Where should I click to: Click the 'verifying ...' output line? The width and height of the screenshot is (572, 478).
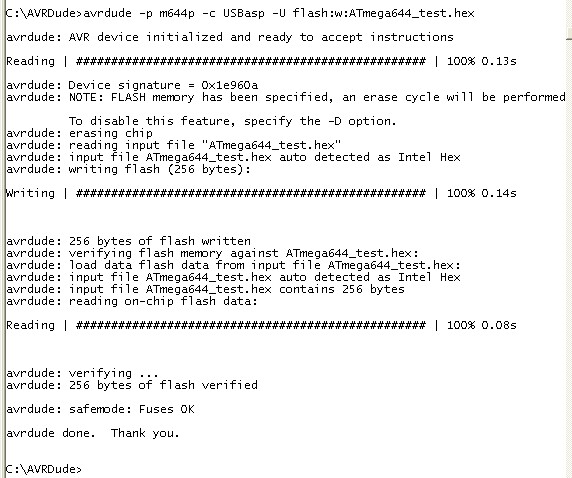point(82,373)
